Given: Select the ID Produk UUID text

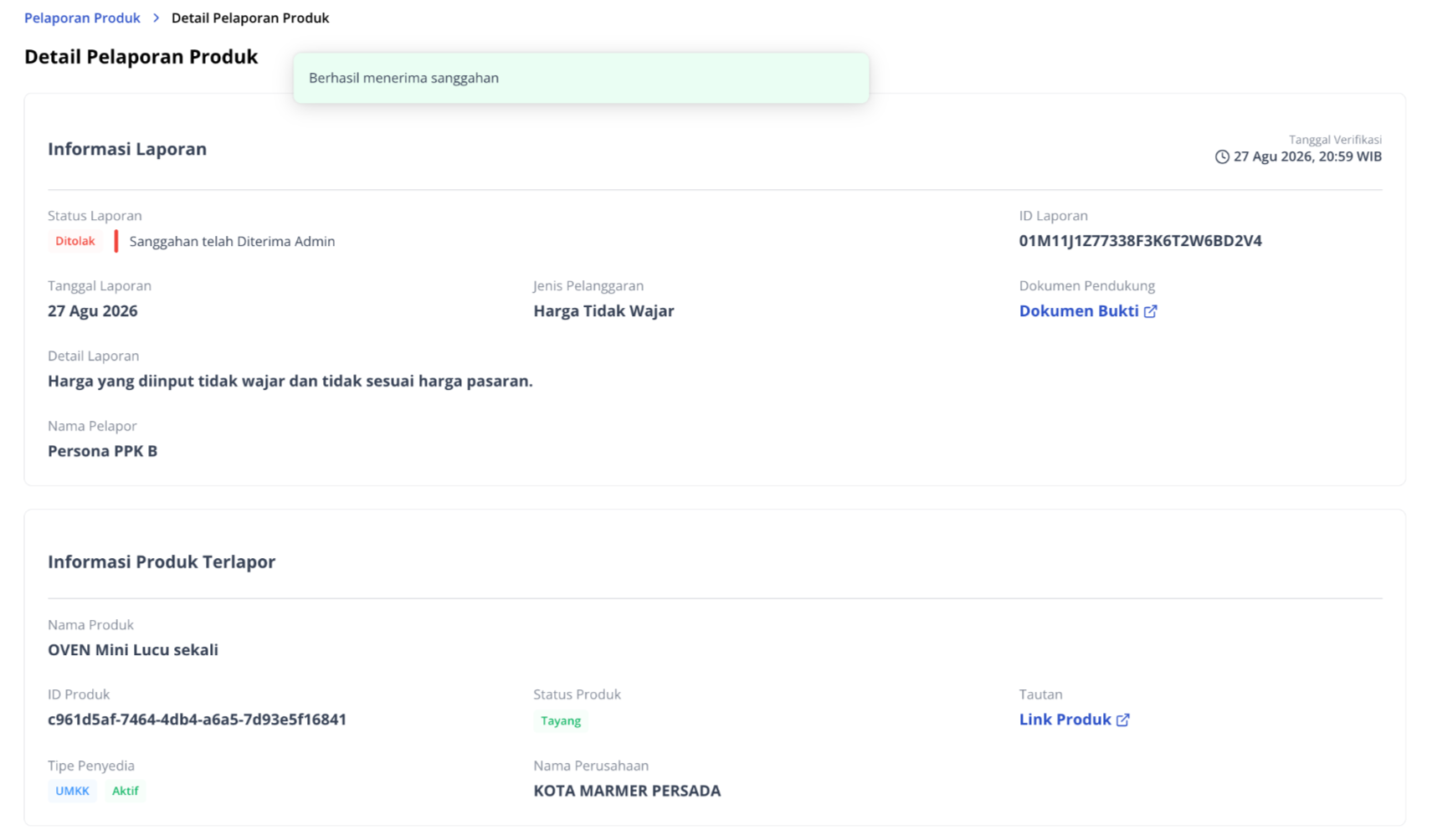Looking at the screenshot, I should pyautogui.click(x=197, y=720).
